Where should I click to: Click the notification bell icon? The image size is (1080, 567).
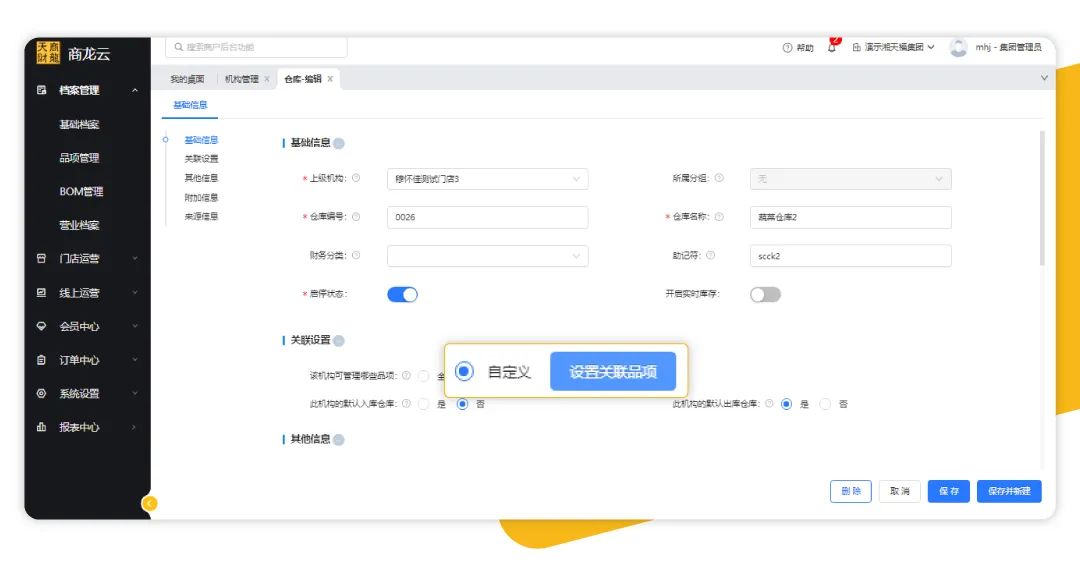[x=831, y=48]
